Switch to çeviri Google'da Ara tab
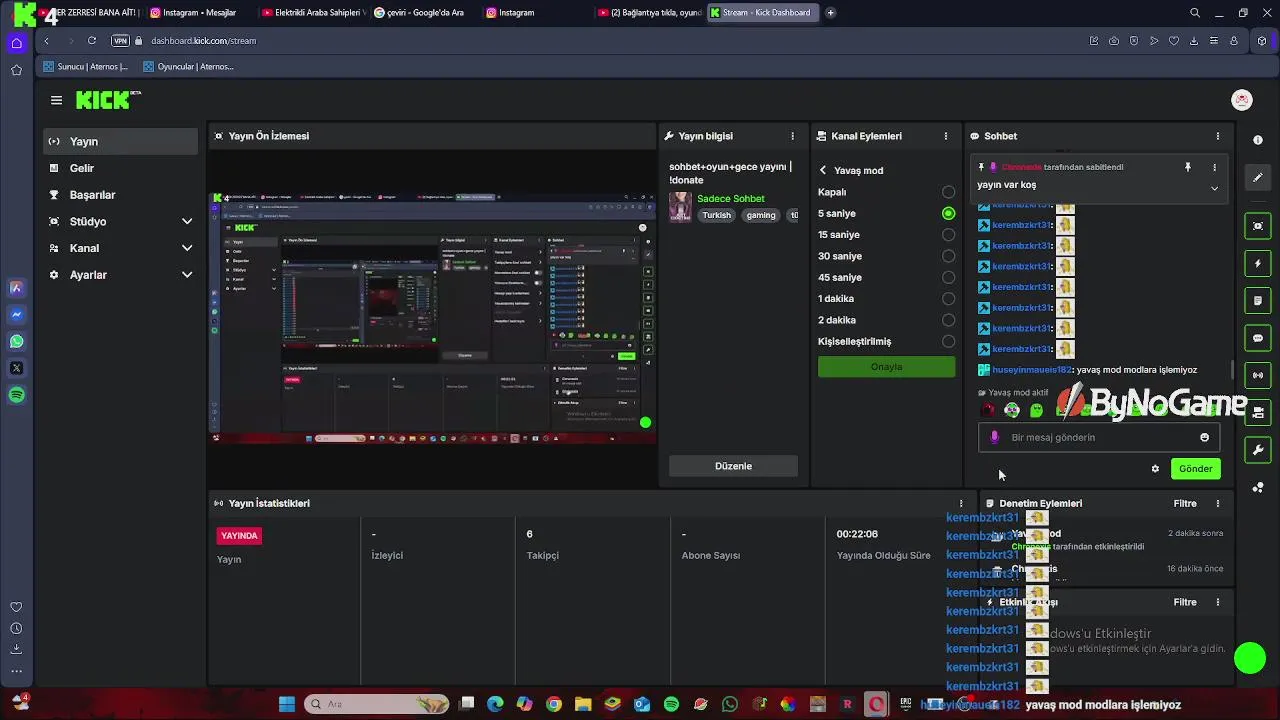This screenshot has height=720, width=1280. 425,13
